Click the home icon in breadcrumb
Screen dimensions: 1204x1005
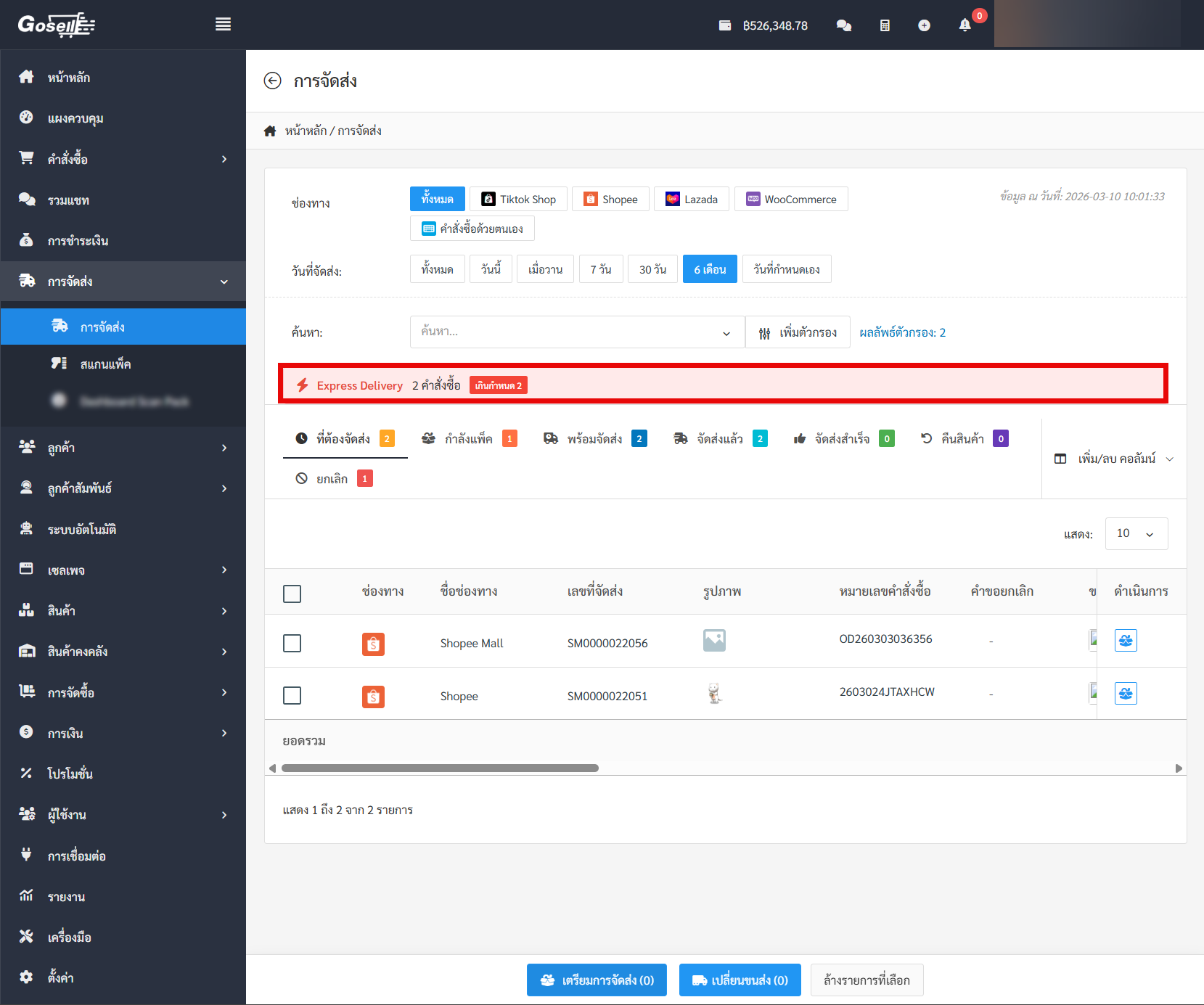point(270,131)
